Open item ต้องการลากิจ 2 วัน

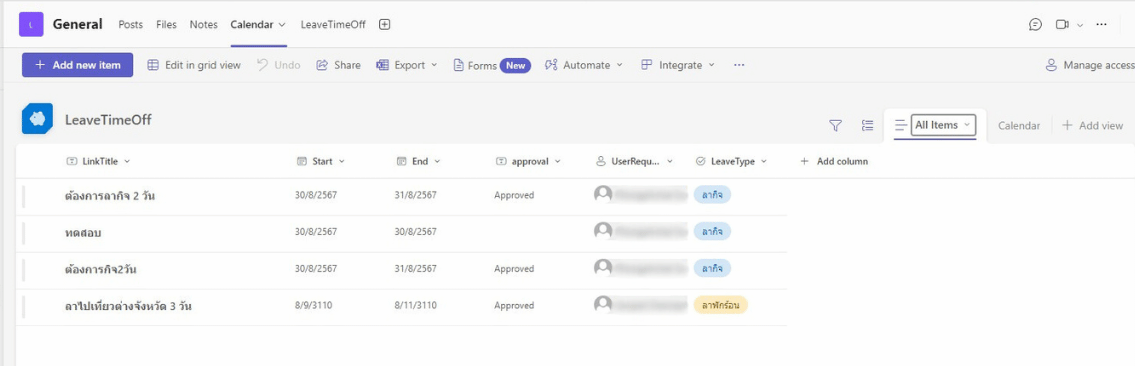pos(109,196)
